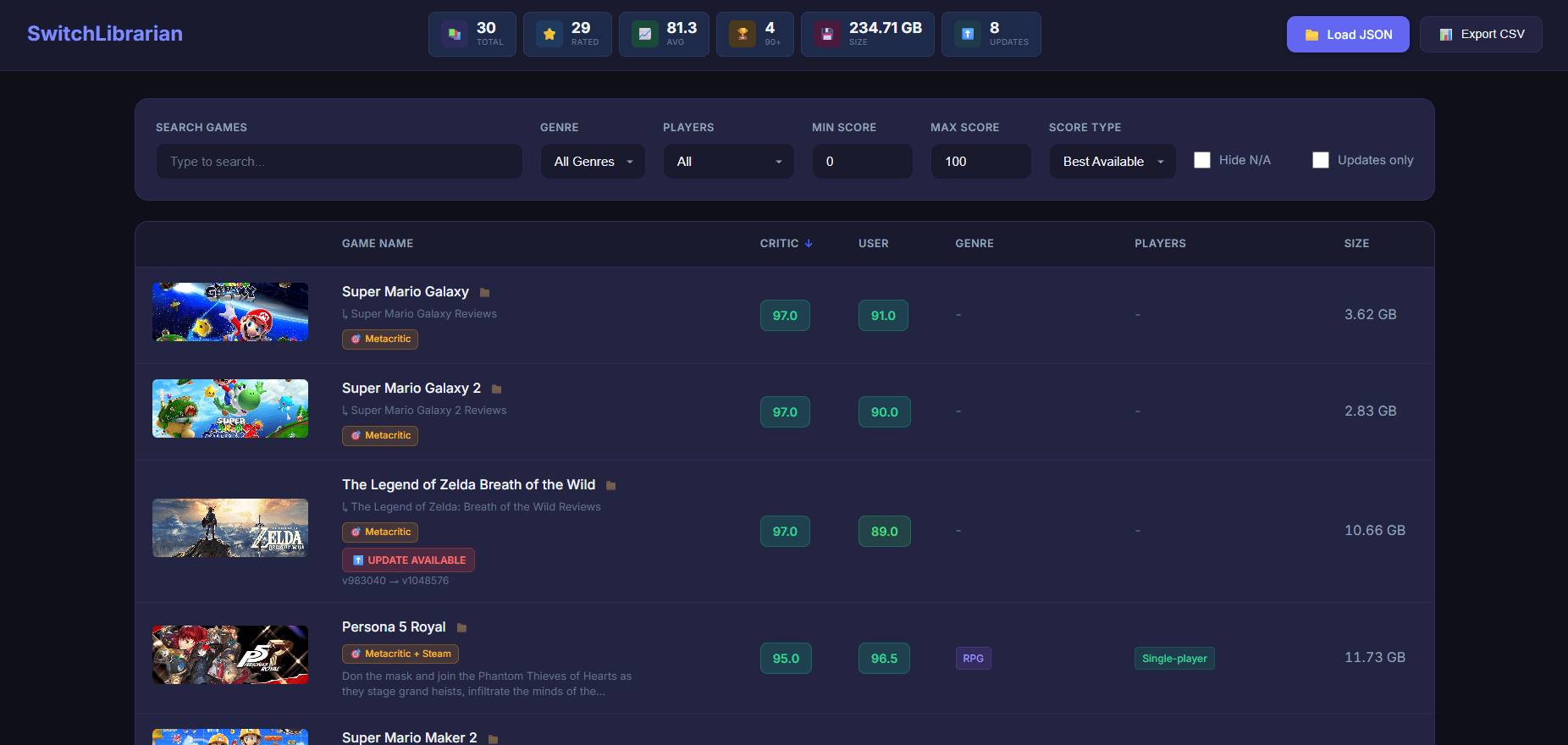Check the Updates only checkbox
The width and height of the screenshot is (1568, 745).
(x=1321, y=160)
